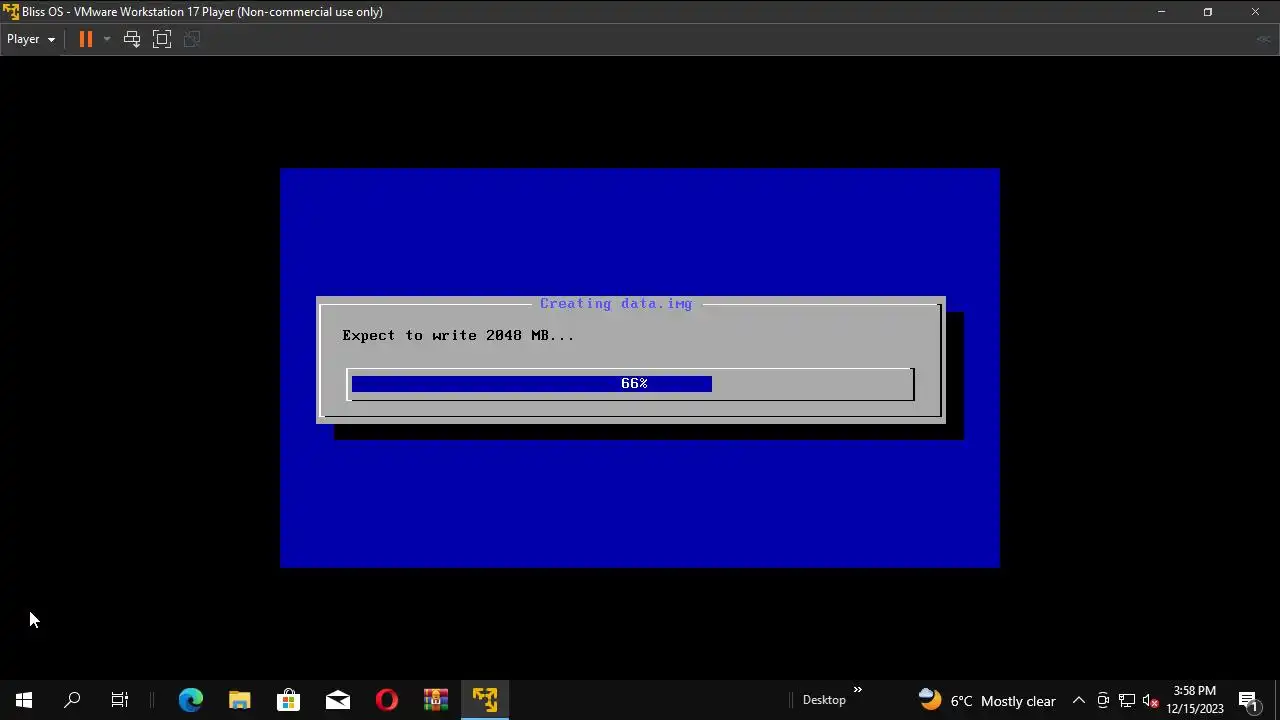Open network settings tray icon

click(x=1127, y=700)
